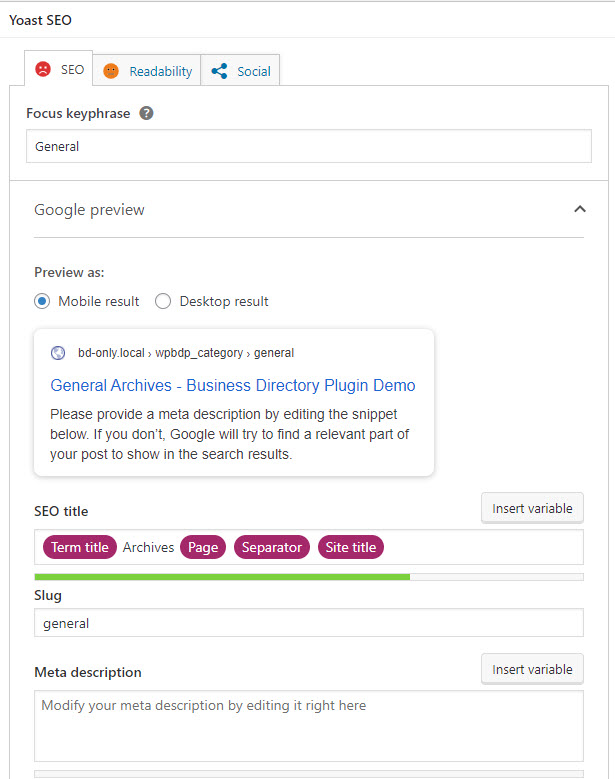The image size is (615, 779).
Task: Select the Desktop result radio button
Action: pyautogui.click(x=163, y=301)
